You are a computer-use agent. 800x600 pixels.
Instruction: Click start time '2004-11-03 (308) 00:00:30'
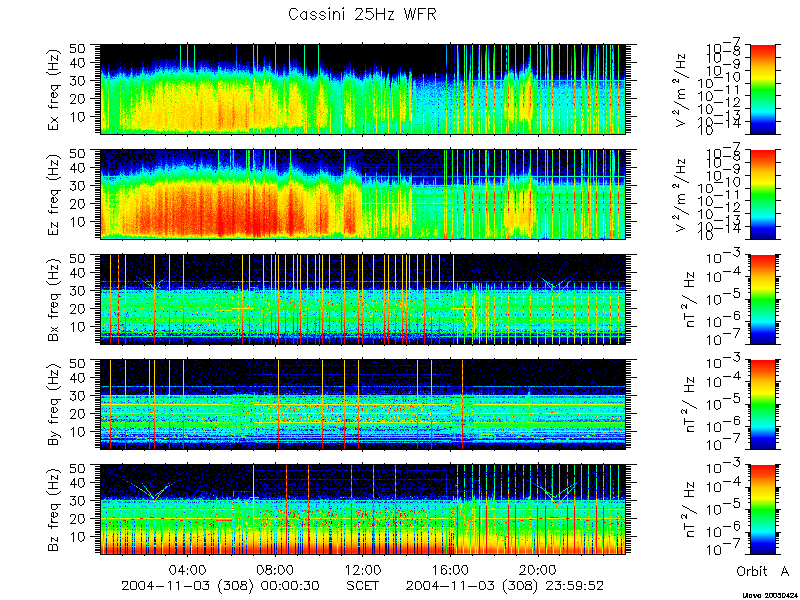point(221,585)
